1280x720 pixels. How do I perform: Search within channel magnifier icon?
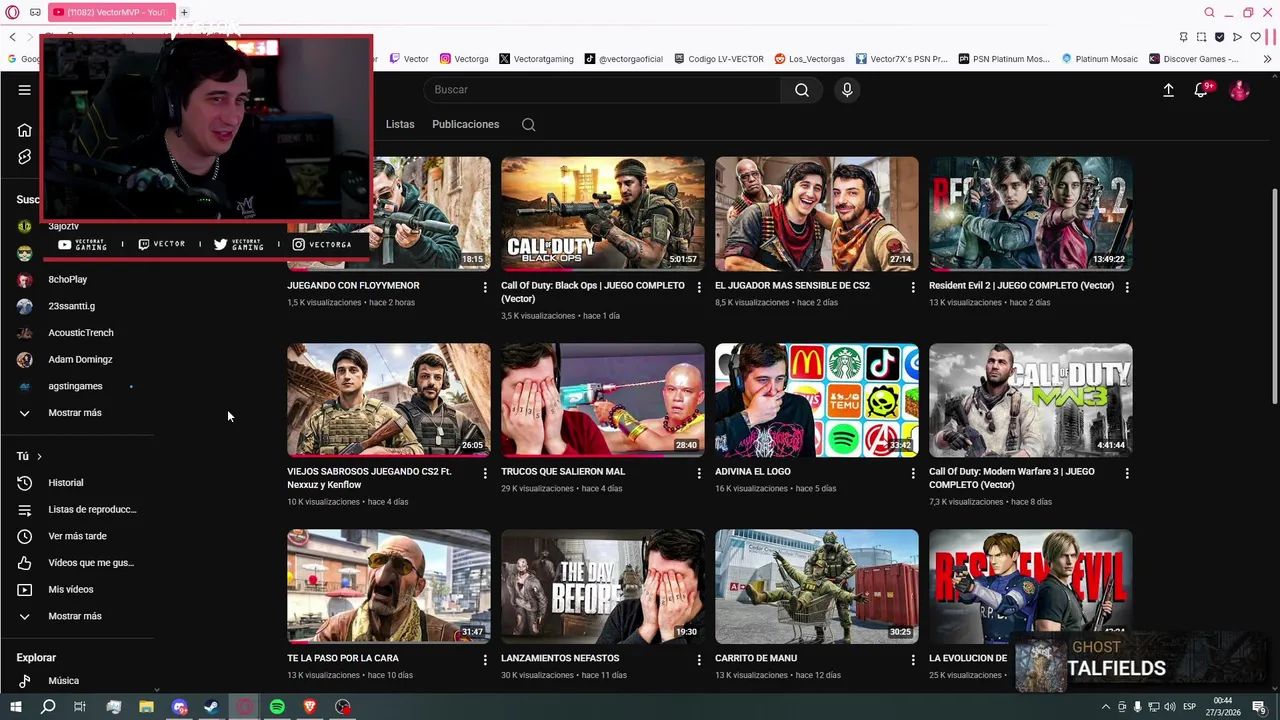tap(528, 125)
